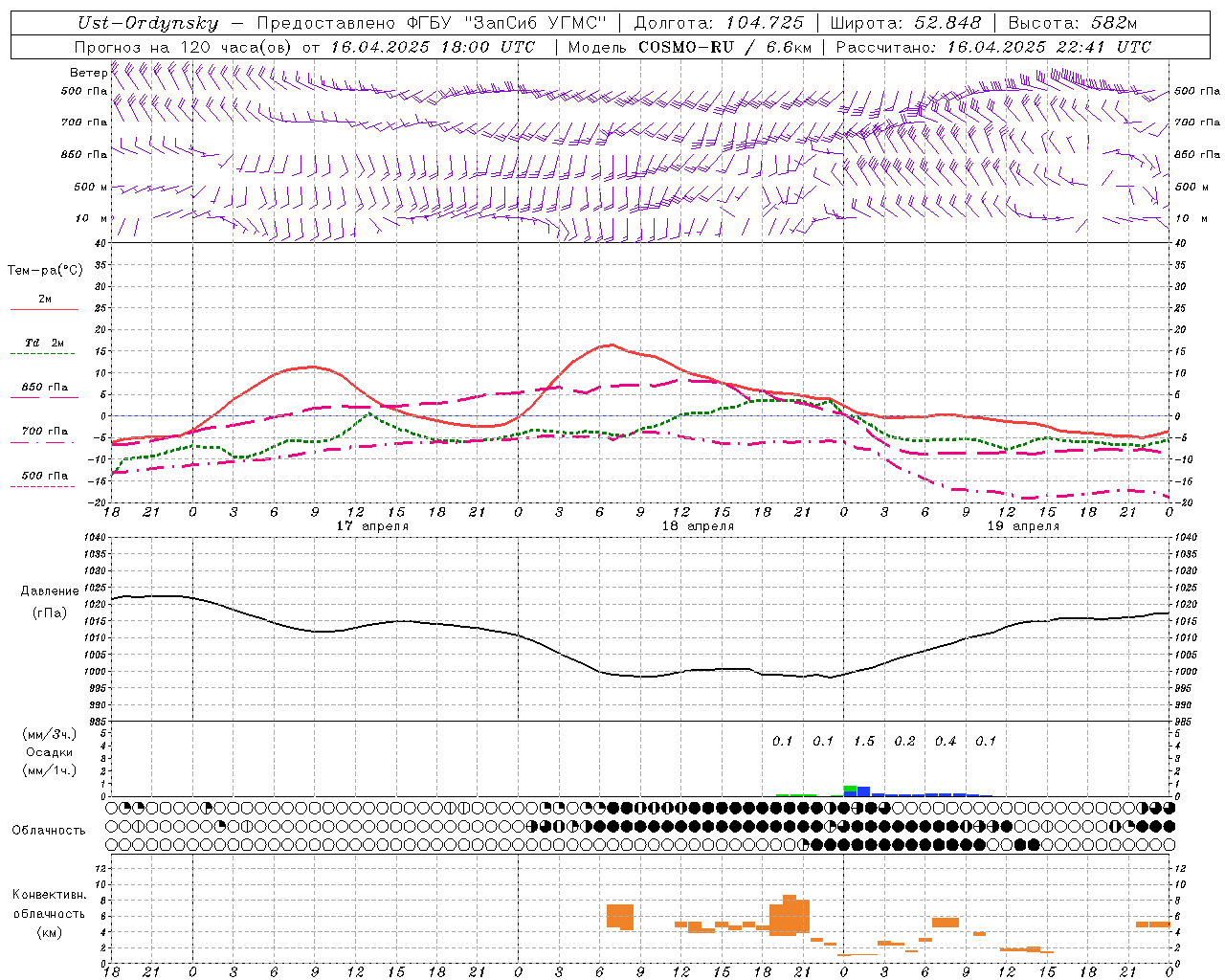Click the Высота: 582м value
Screen dimensions: 1225x980
click(x=1072, y=23)
